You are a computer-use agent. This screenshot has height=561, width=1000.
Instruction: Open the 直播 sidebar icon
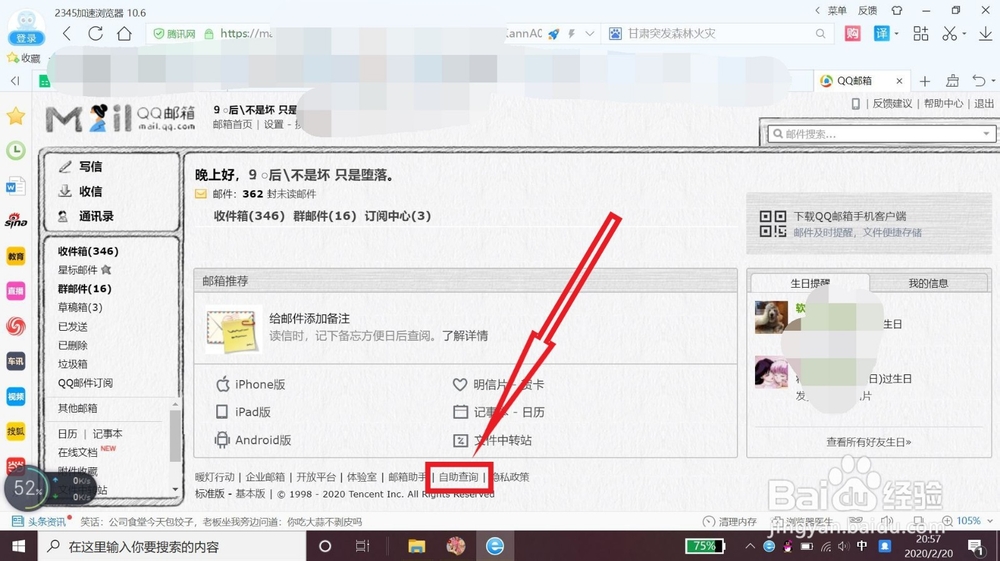pos(16,291)
